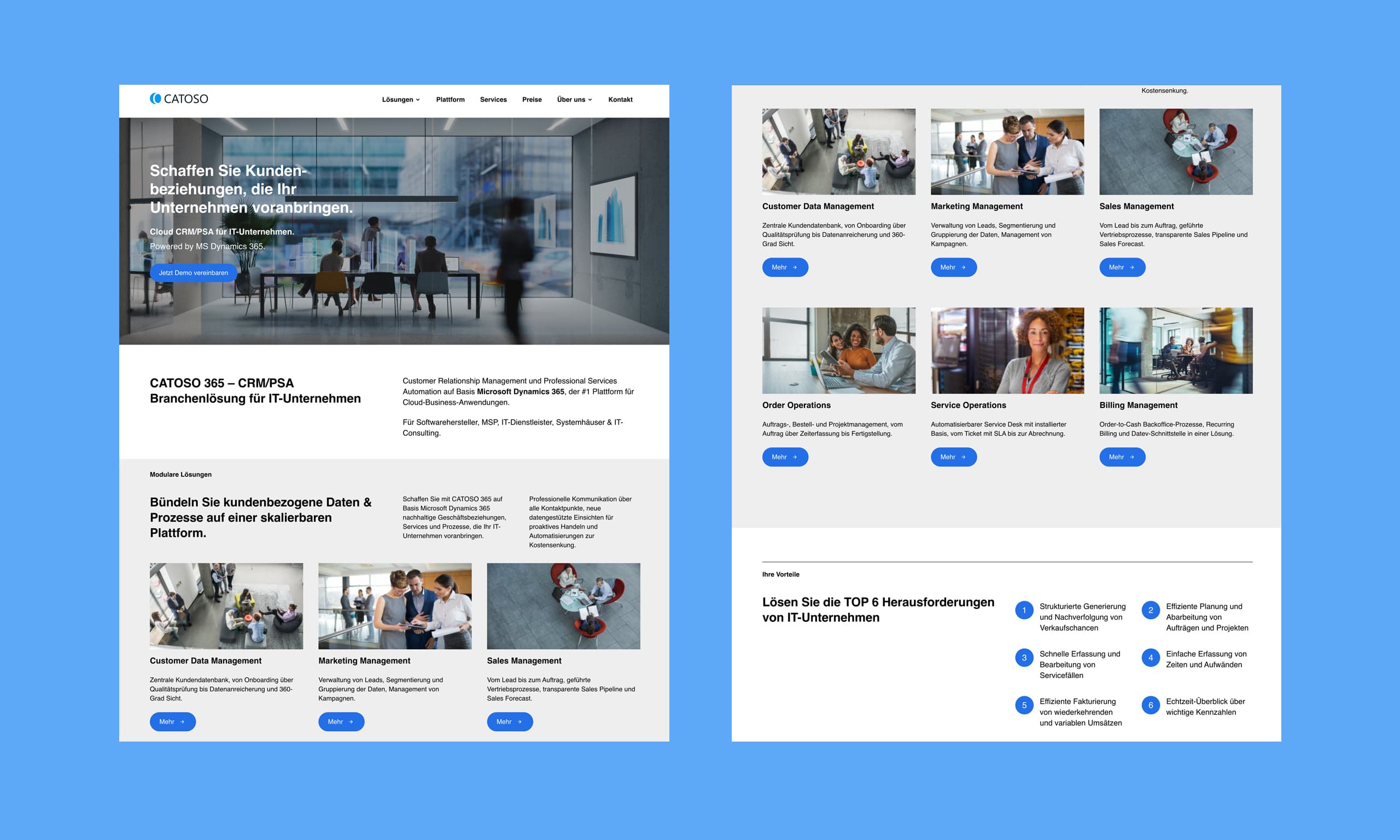
Task: Click the Kontakt menu item
Action: pyautogui.click(x=621, y=99)
